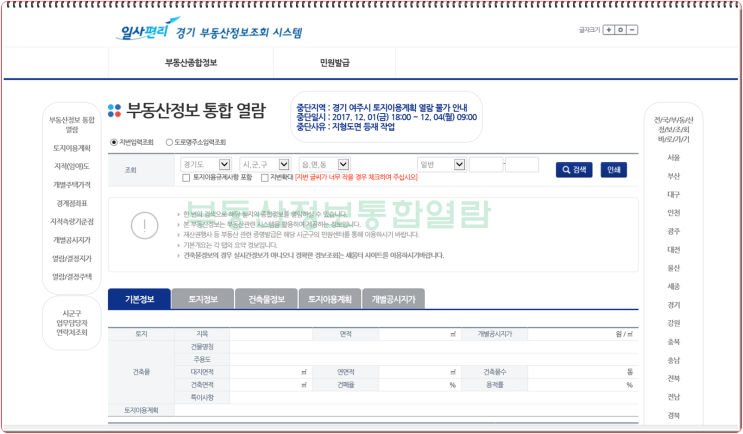Viewport: 743px width, 434px height.
Task: Click the 용적률 table cell label
Action: click(494, 385)
